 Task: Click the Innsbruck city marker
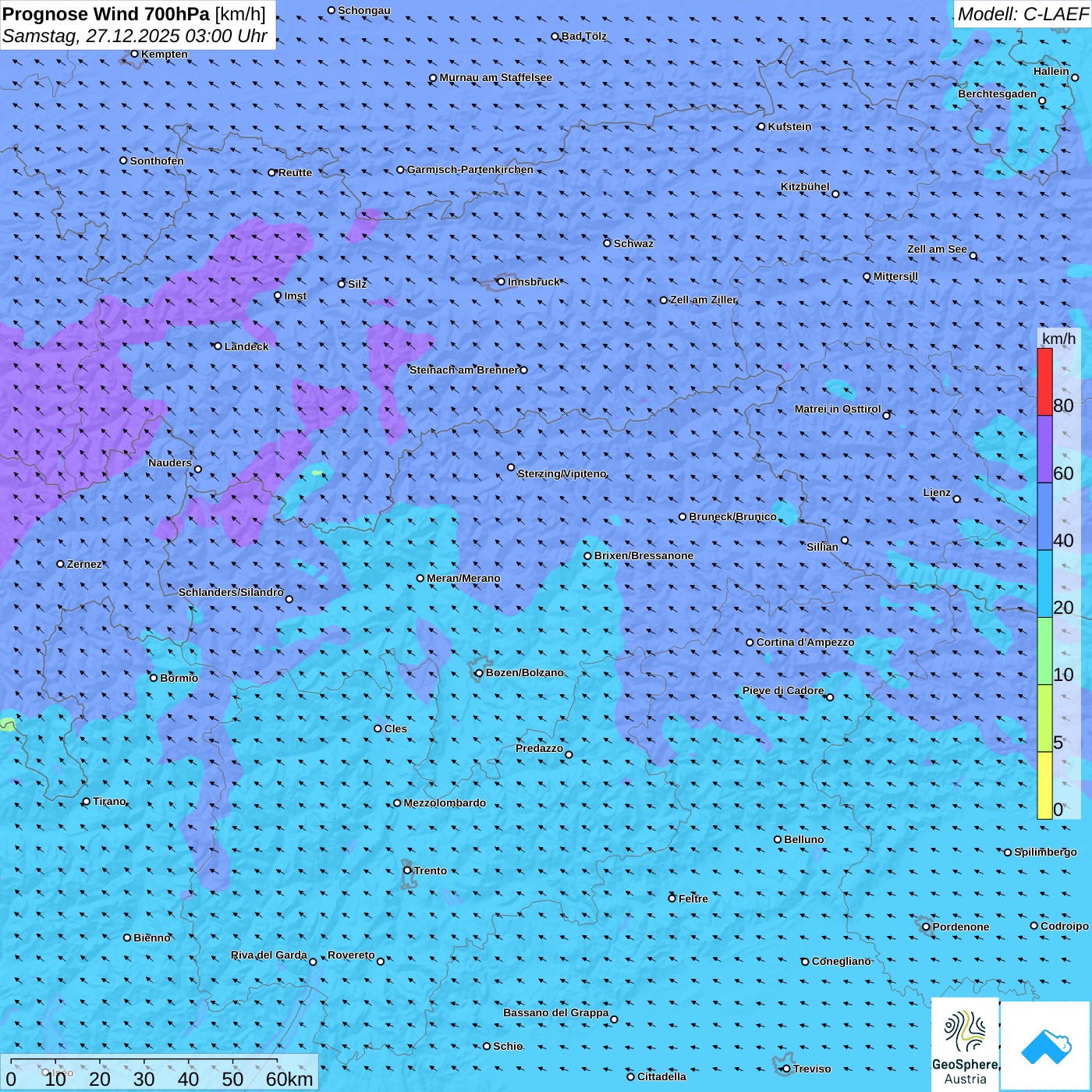tap(501, 282)
